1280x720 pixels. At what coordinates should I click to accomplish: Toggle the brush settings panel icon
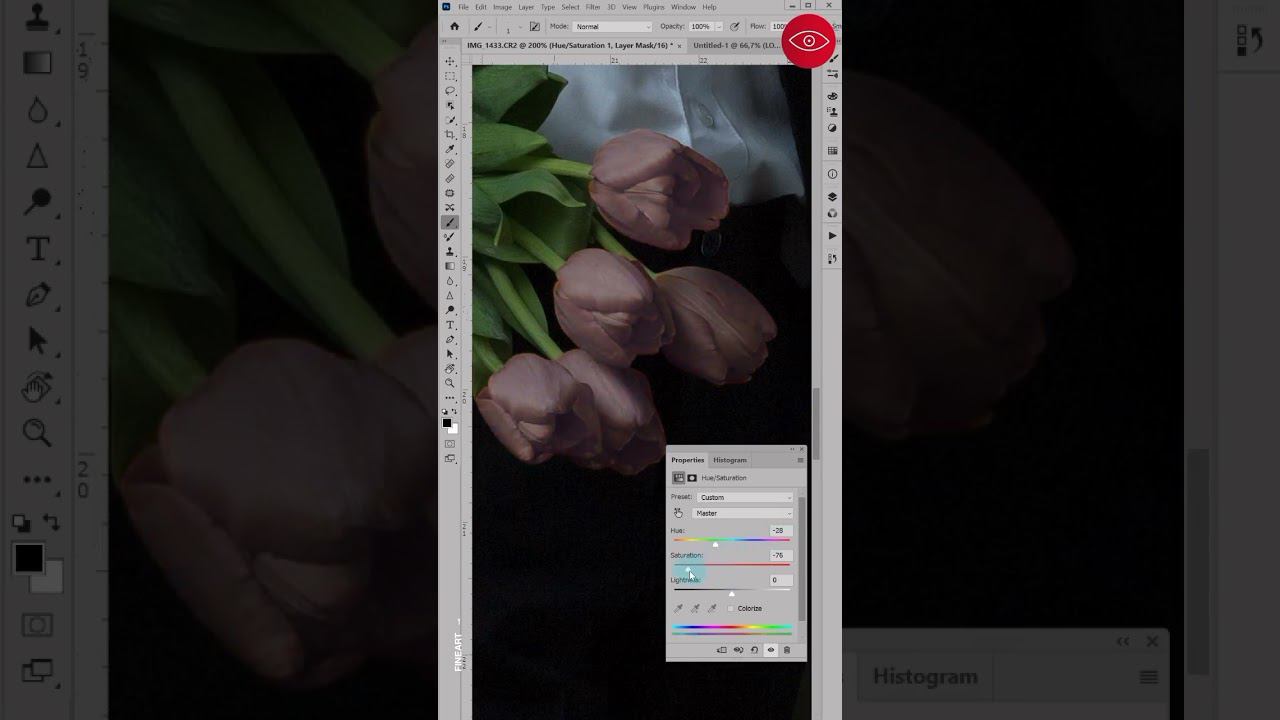pyautogui.click(x=535, y=27)
